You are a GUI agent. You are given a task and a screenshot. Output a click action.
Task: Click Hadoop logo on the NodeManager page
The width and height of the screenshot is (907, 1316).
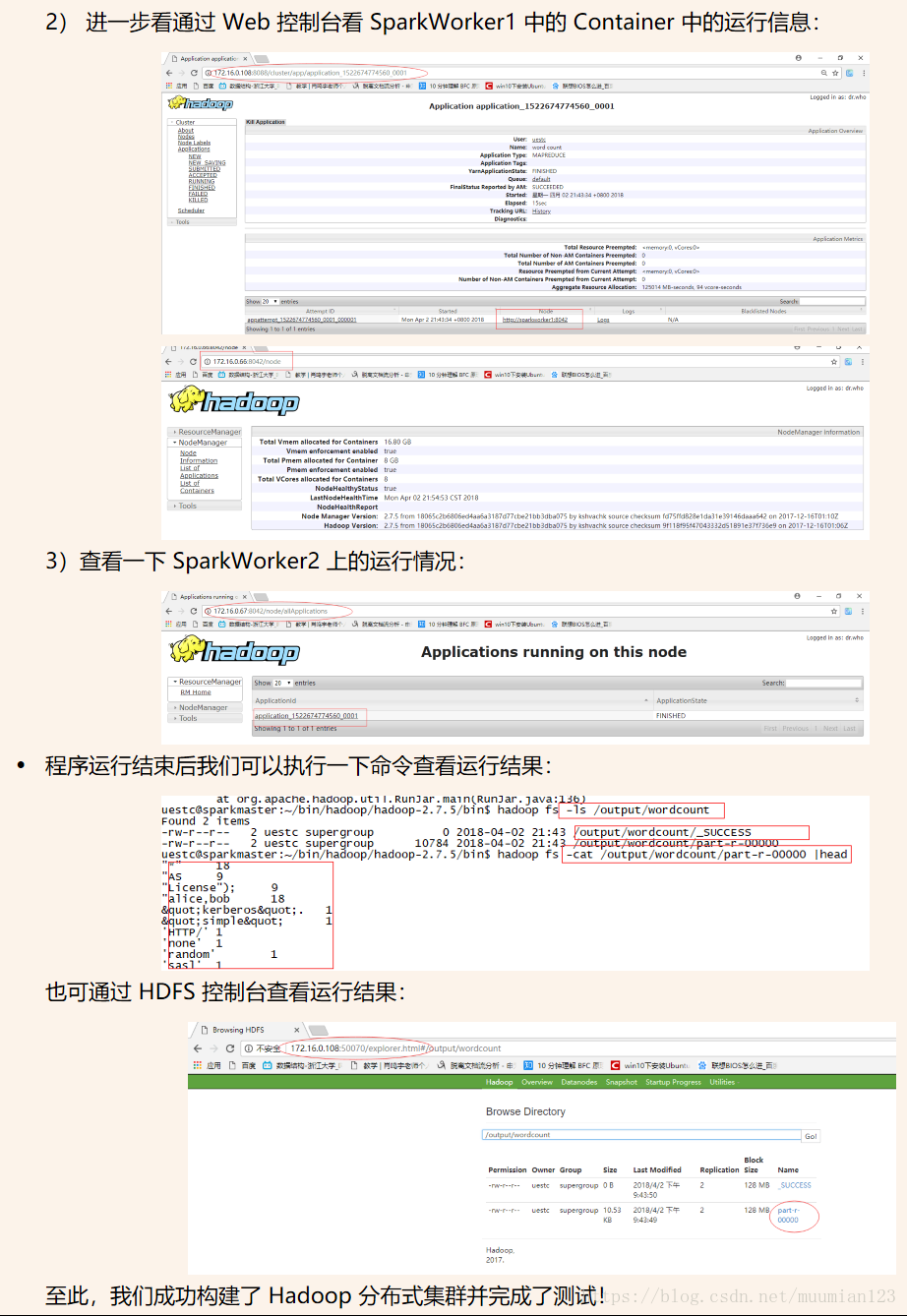233,402
